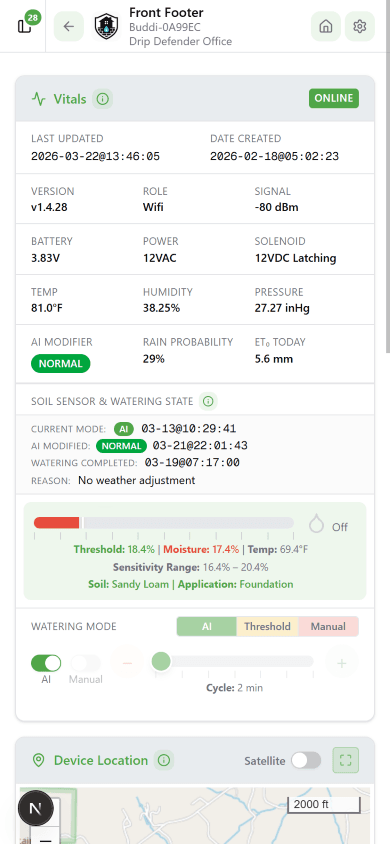
Task: Click device ID Buddi-0A99EC
Action: coord(165,27)
